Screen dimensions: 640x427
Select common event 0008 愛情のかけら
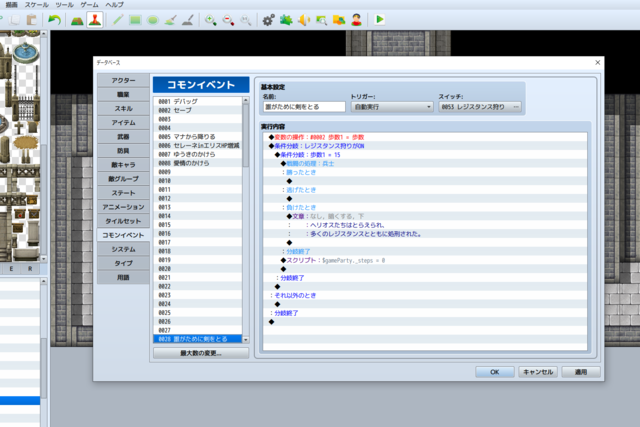pyautogui.click(x=198, y=163)
